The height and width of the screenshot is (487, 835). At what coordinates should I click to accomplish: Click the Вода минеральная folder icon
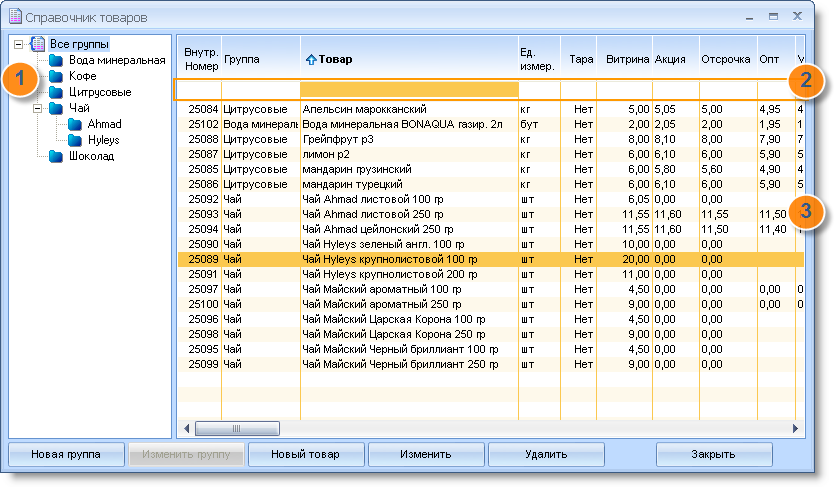point(56,60)
